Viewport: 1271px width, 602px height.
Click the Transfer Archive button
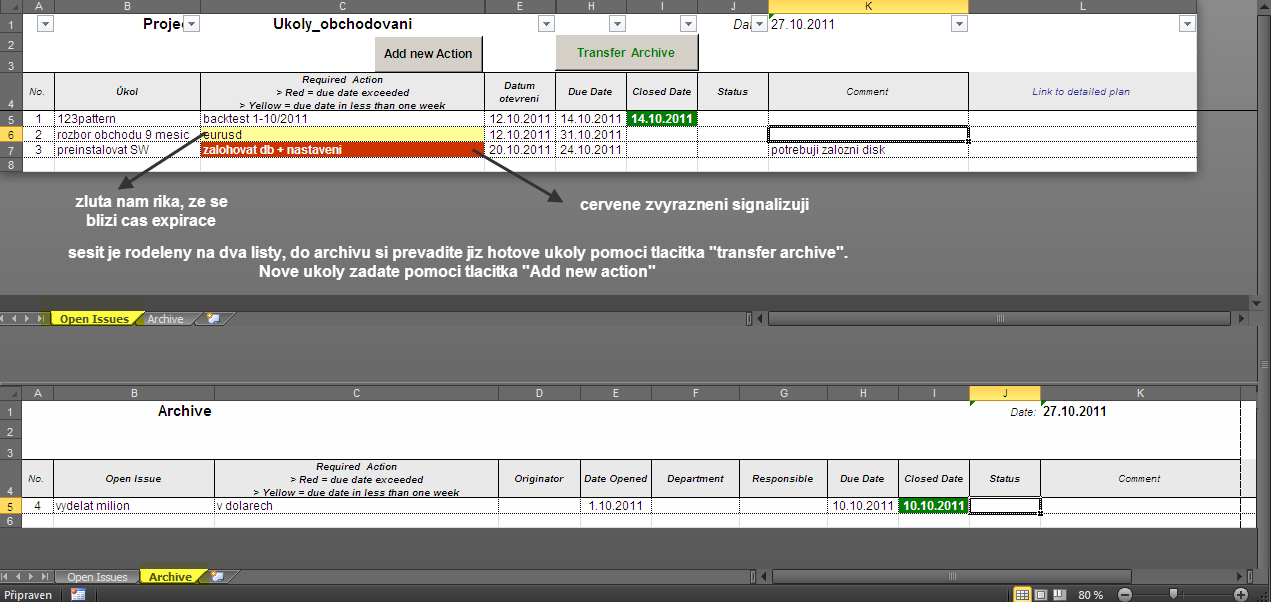coord(626,53)
